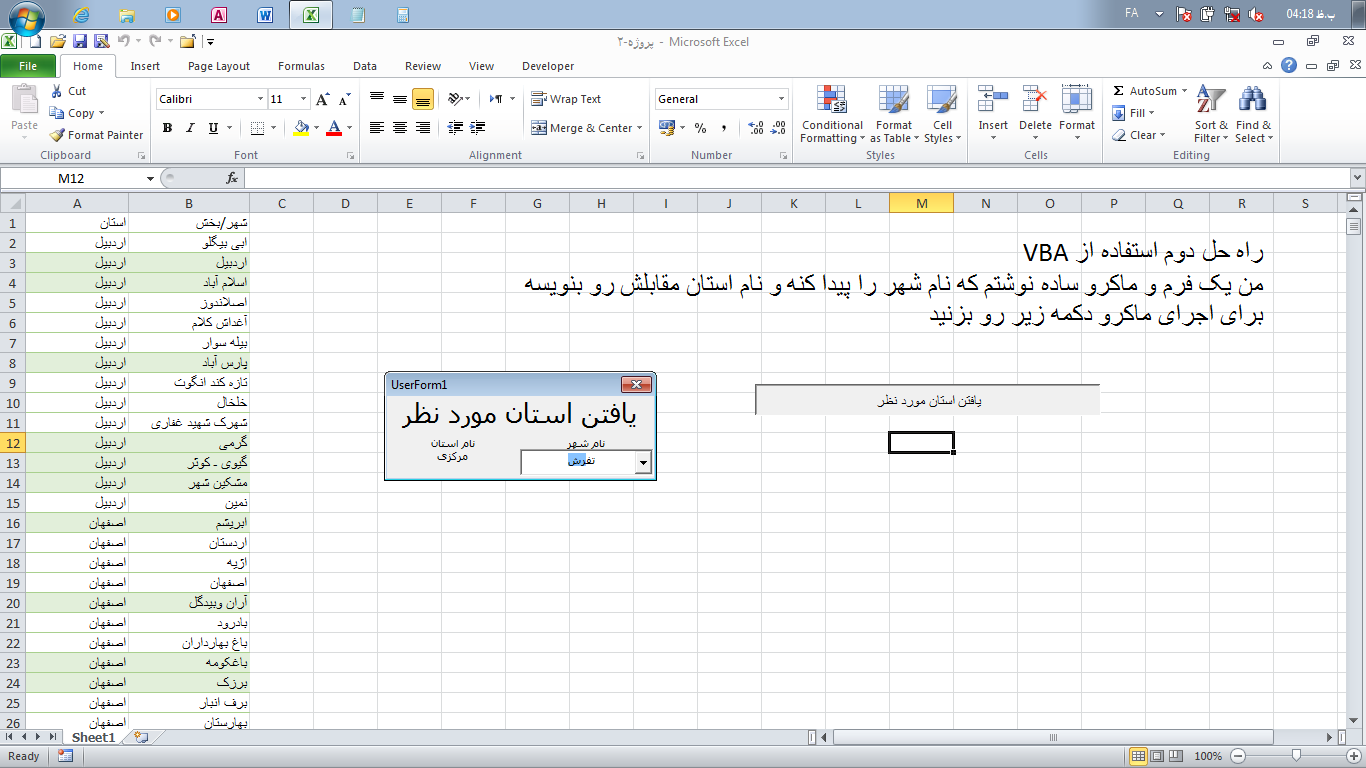This screenshot has width=1366, height=768.
Task: Apply the Percent Style number format
Action: pyautogui.click(x=700, y=128)
